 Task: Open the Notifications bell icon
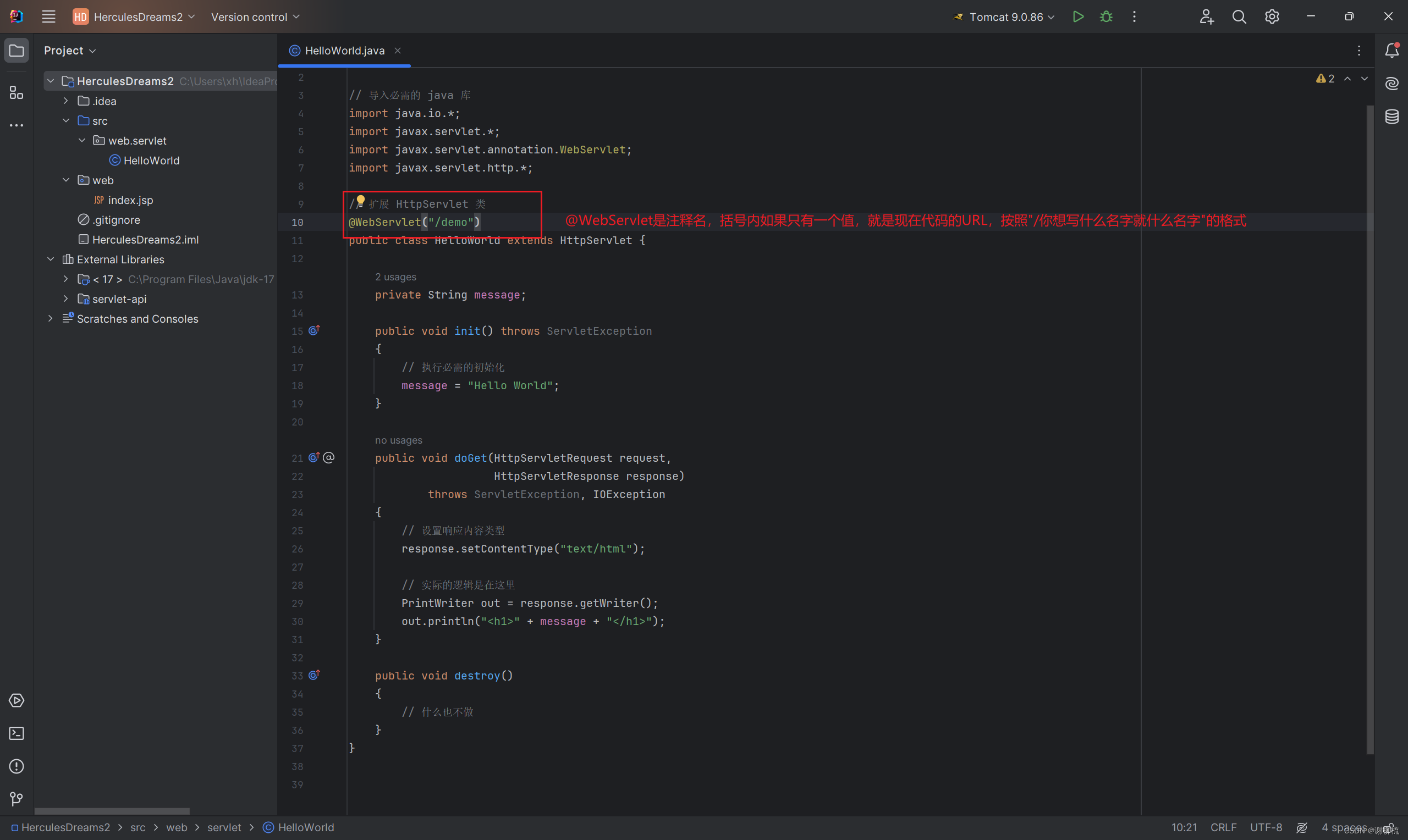coord(1391,51)
